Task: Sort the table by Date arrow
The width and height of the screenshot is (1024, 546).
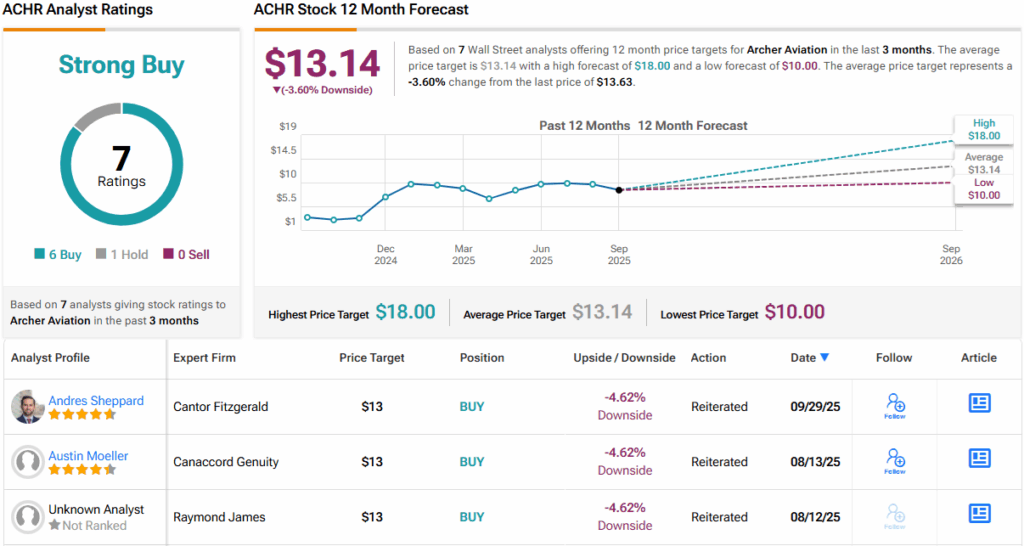Action: pos(824,357)
